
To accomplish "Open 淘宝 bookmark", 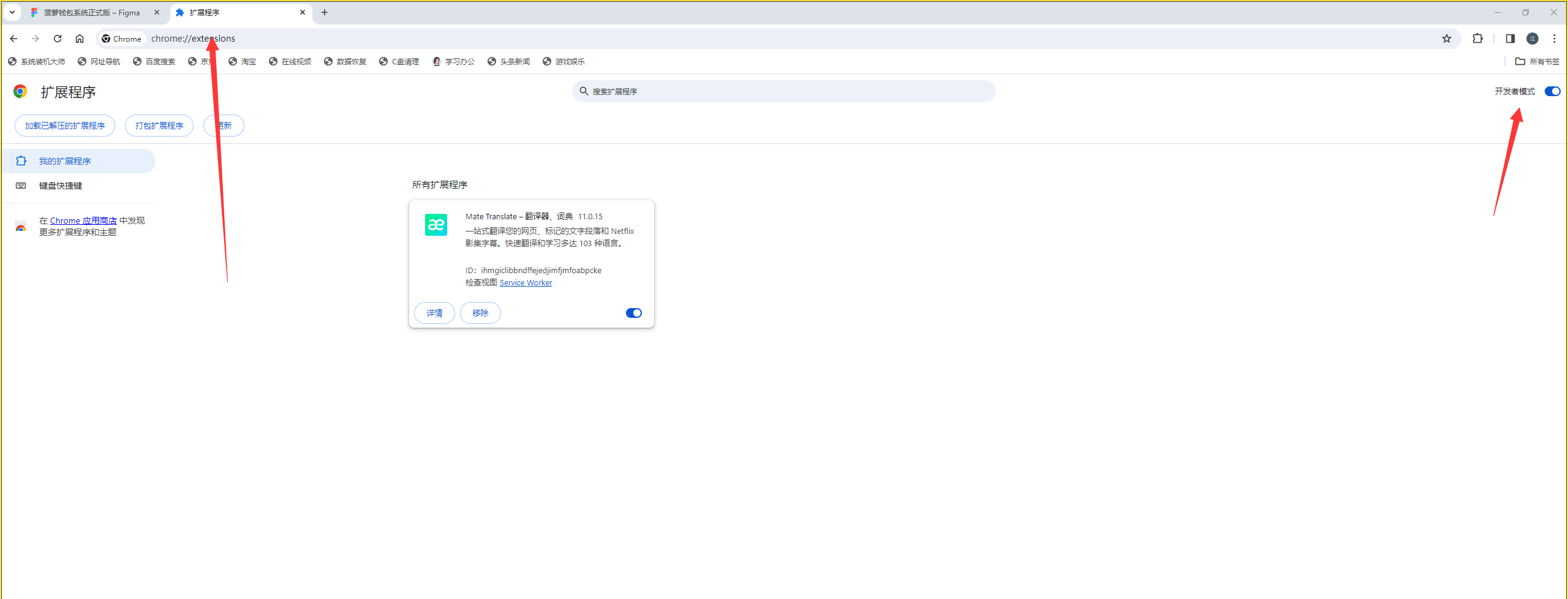I will click(x=243, y=61).
